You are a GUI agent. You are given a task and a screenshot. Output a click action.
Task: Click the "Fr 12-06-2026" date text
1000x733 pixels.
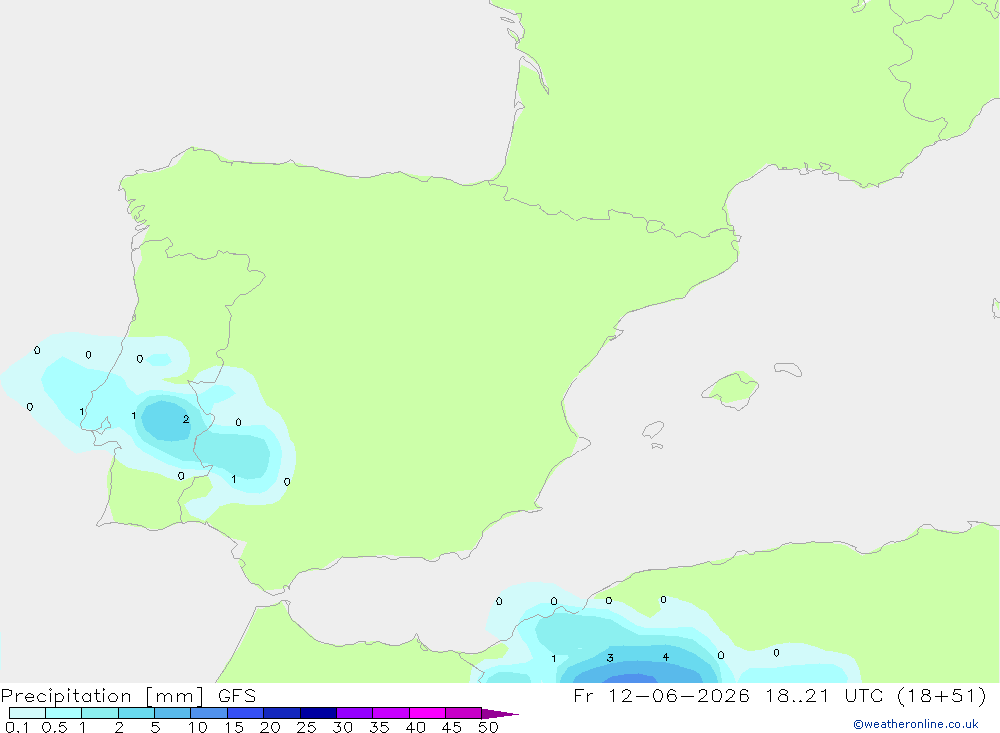click(x=661, y=695)
